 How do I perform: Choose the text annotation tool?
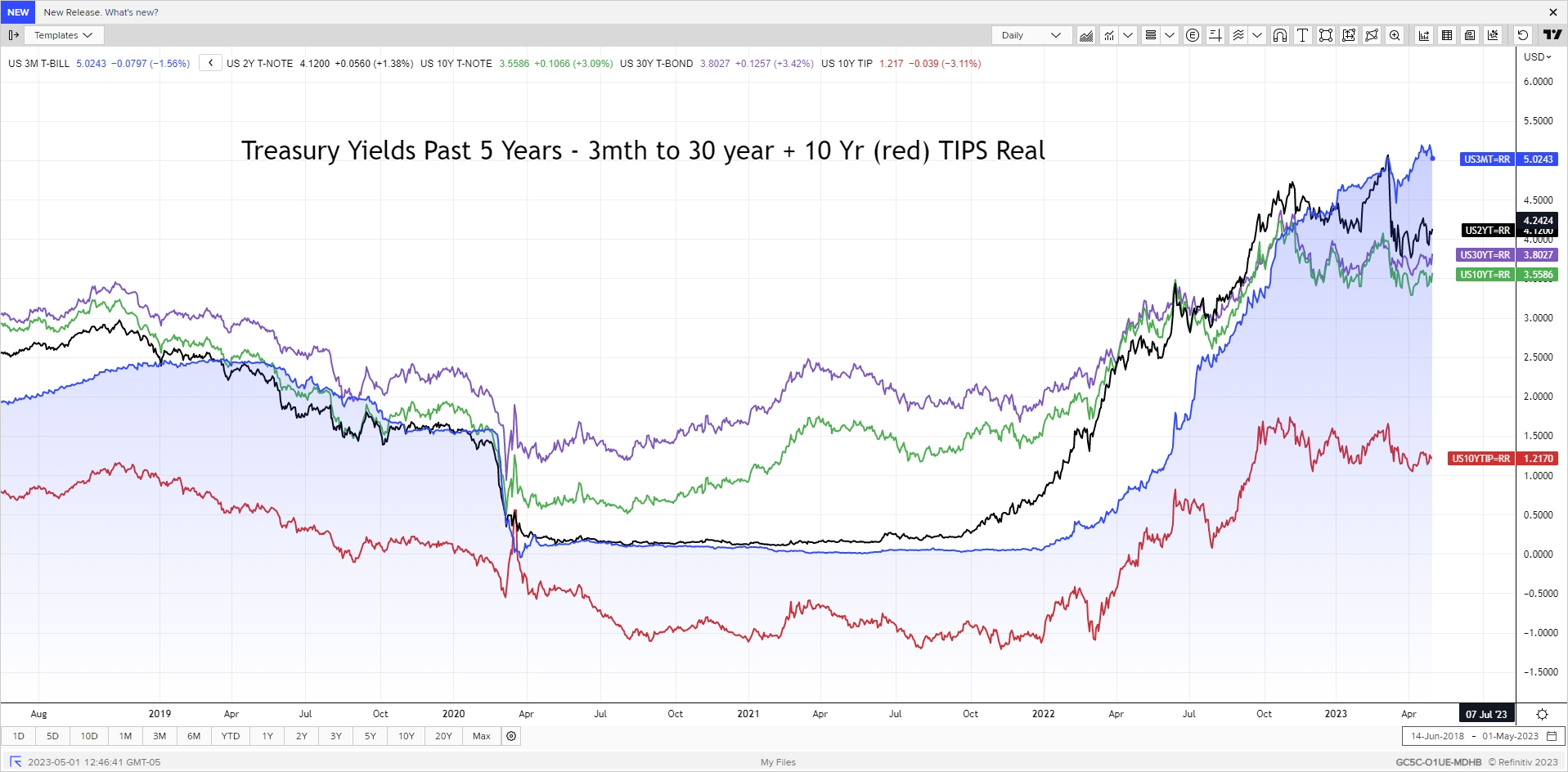coord(1303,35)
